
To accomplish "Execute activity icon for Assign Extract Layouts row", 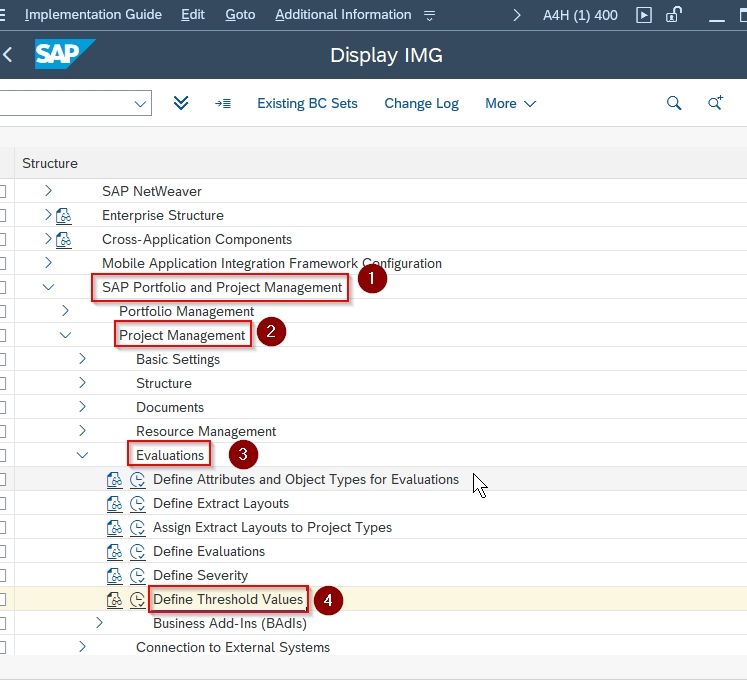I will (x=138, y=528).
